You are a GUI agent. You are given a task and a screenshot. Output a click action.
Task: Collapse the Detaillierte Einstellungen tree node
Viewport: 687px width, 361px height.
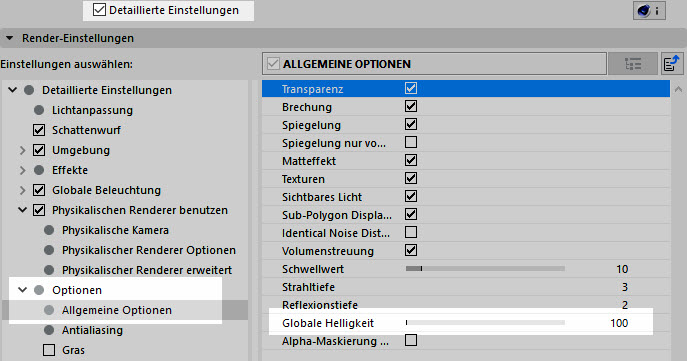tap(13, 90)
